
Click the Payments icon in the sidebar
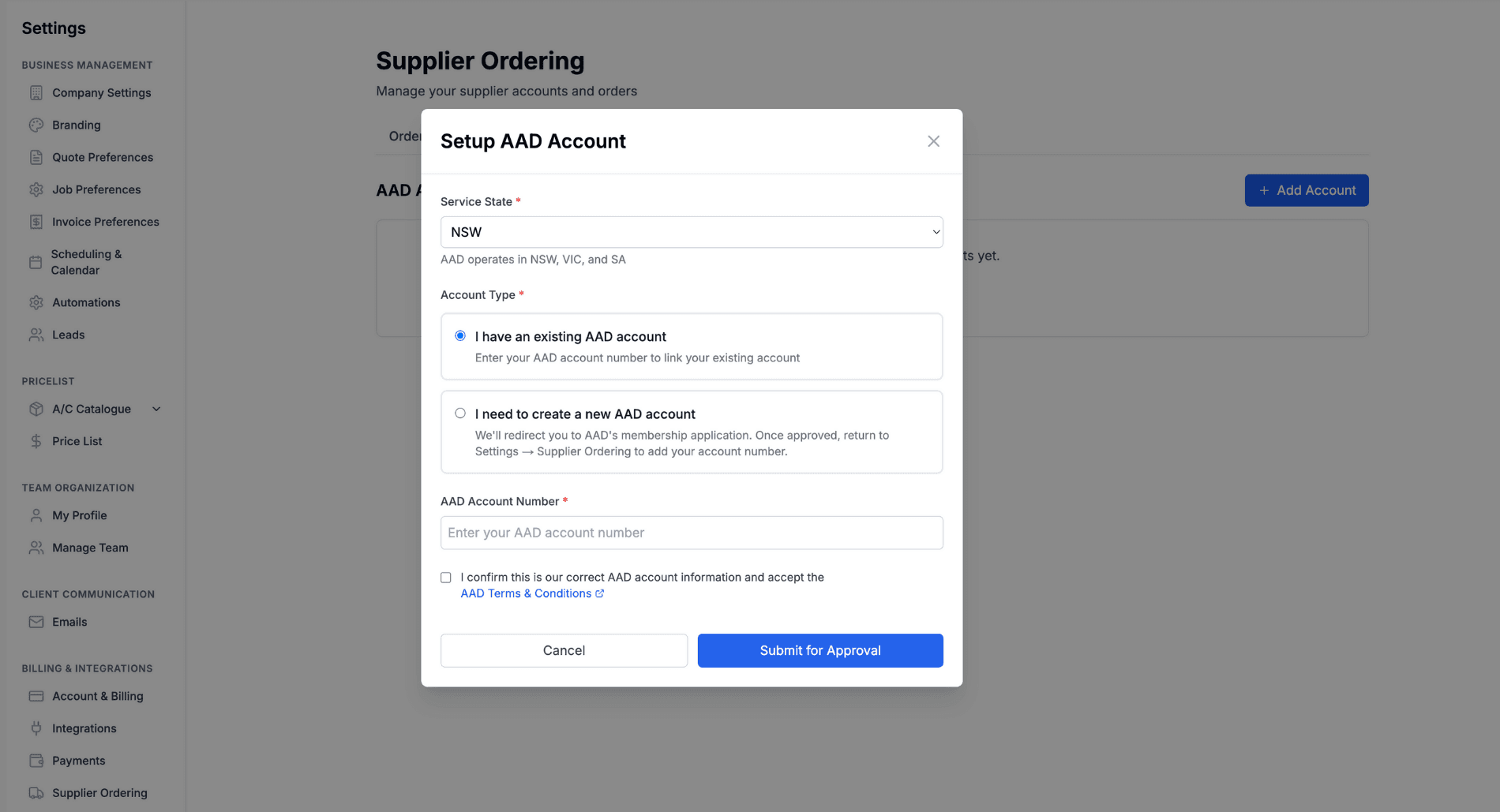(x=36, y=760)
